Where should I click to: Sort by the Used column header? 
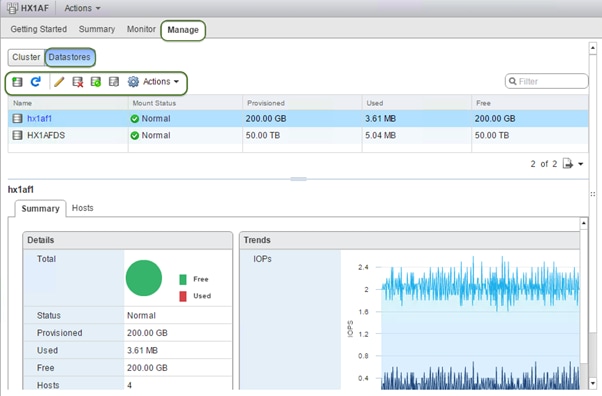(x=417, y=103)
